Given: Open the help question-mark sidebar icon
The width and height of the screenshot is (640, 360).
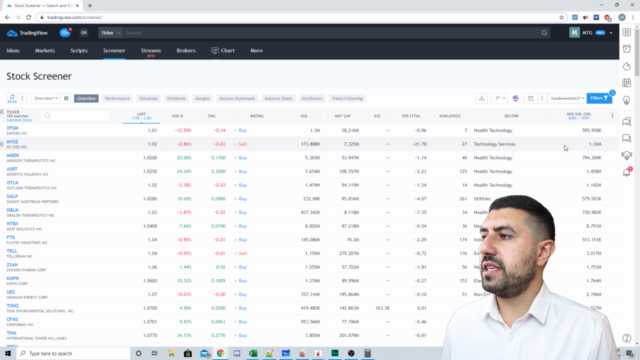Looking at the screenshot, I should 627,338.
